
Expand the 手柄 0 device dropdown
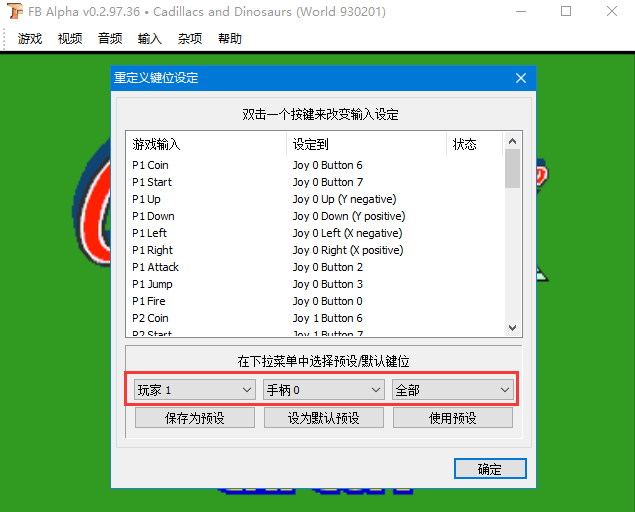pyautogui.click(x=324, y=390)
